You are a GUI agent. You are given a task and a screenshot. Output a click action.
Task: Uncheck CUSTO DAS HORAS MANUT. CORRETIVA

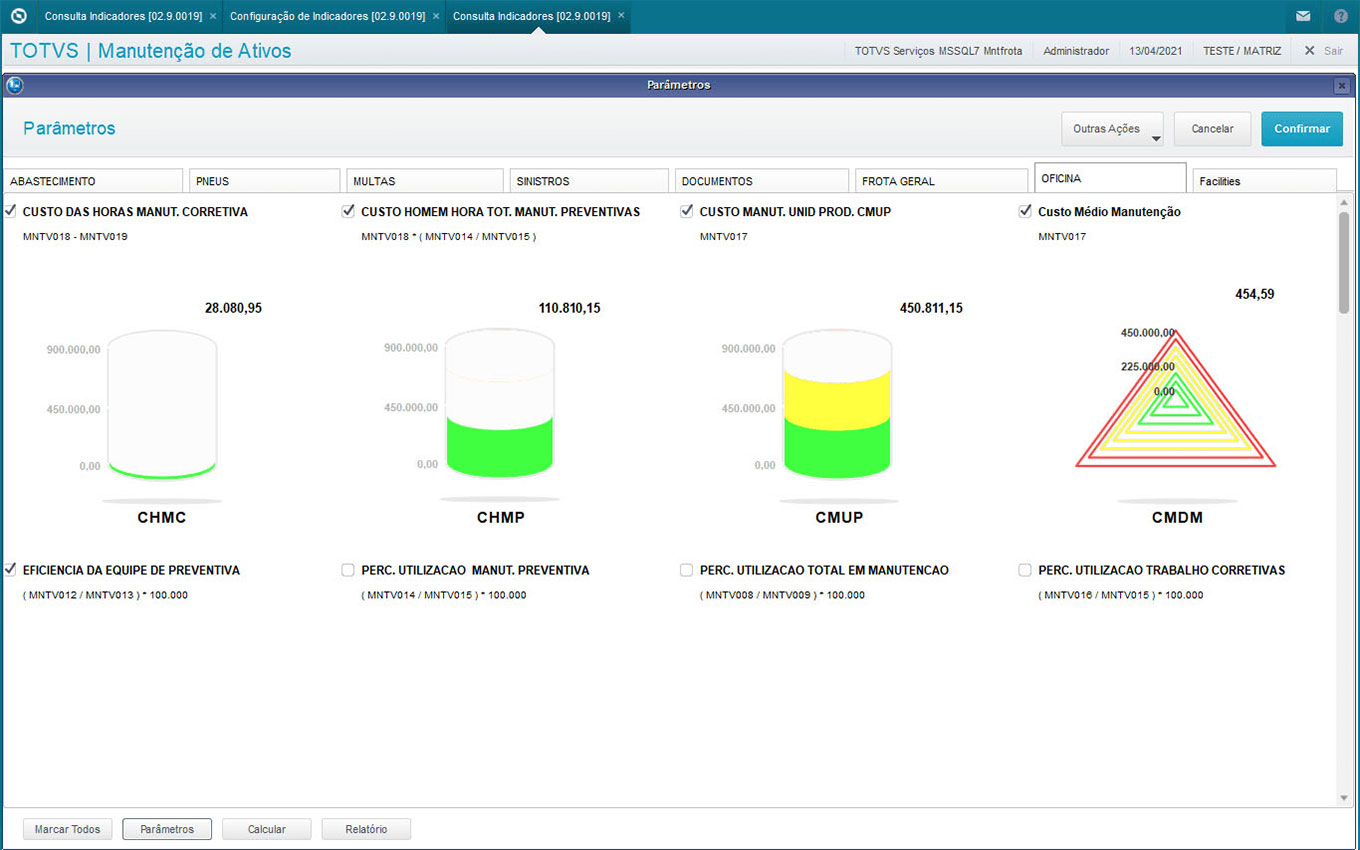coord(10,211)
